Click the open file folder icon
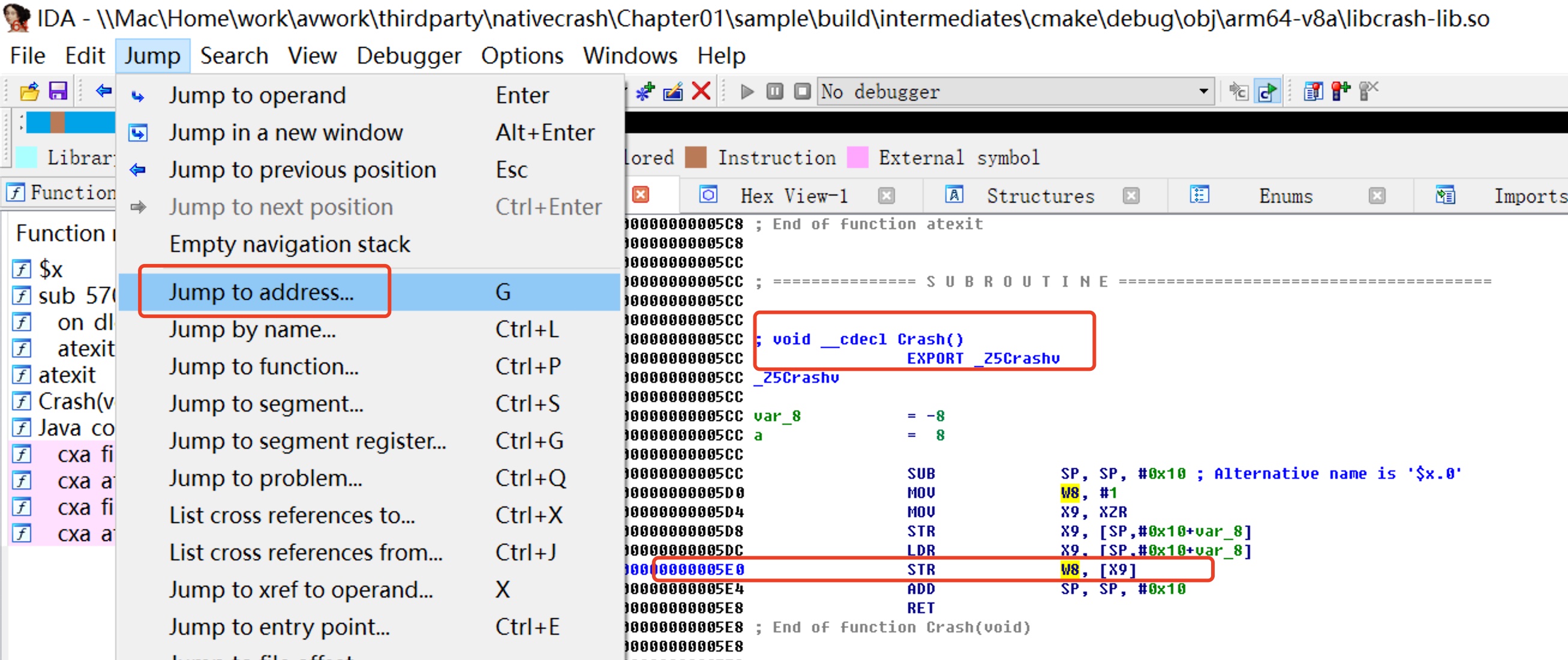1568x660 pixels. pos(29,92)
